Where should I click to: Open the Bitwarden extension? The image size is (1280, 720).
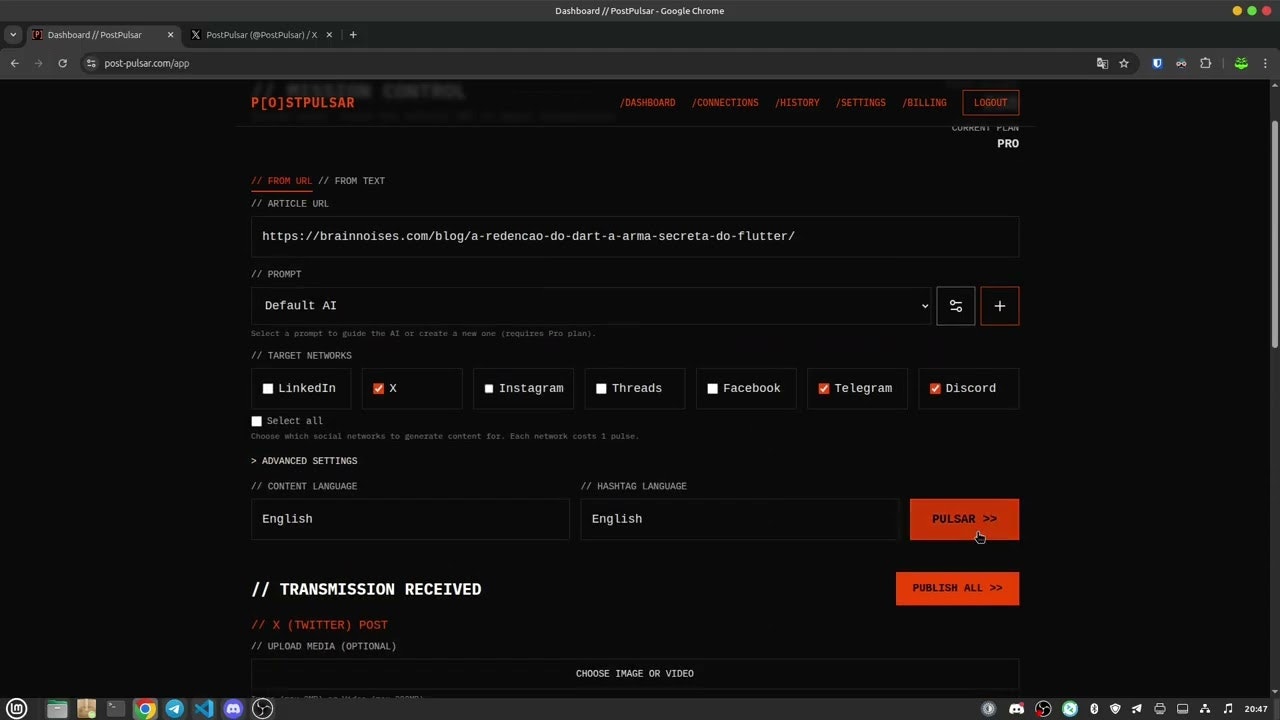[1157, 63]
